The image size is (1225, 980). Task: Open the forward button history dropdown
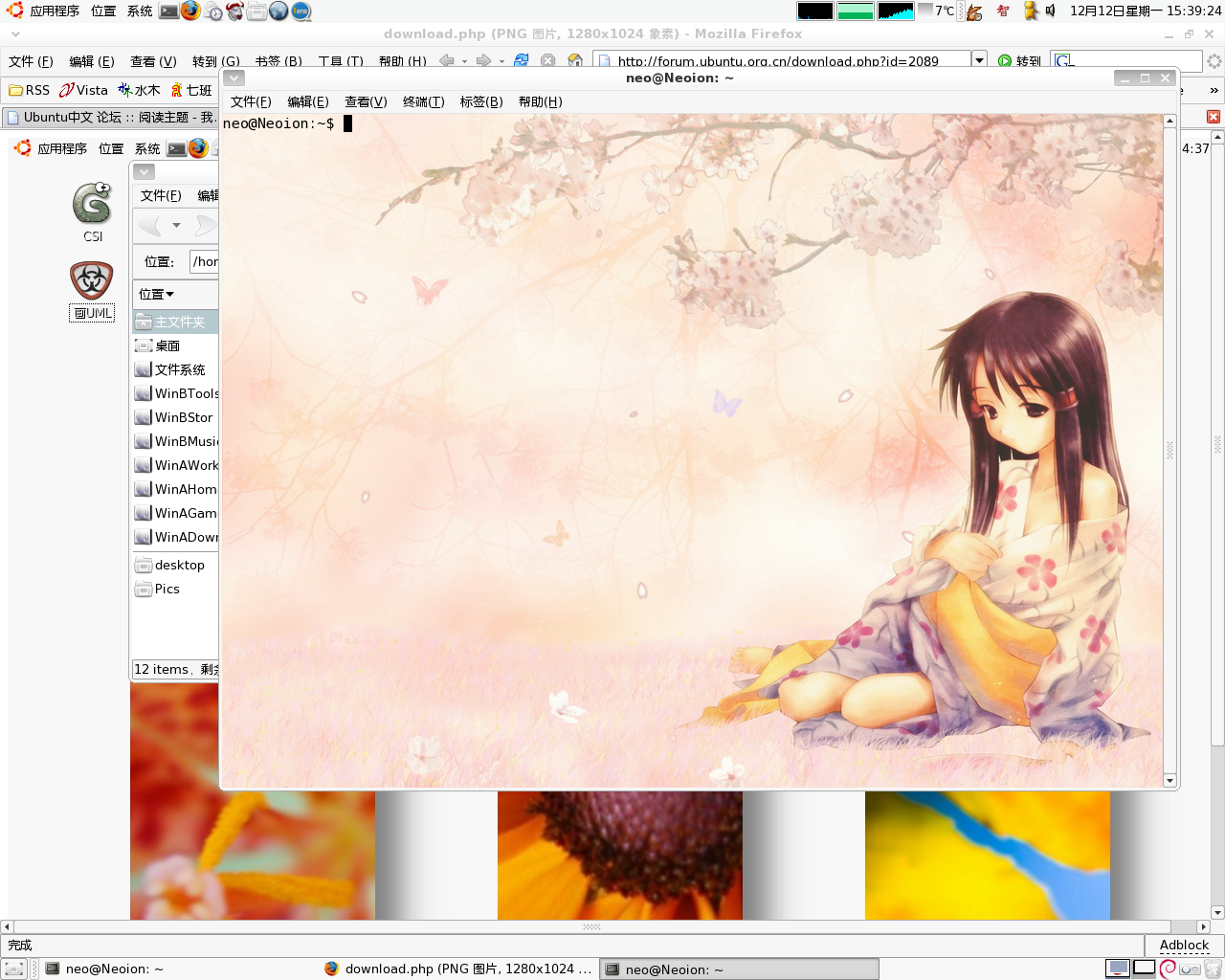[x=501, y=61]
